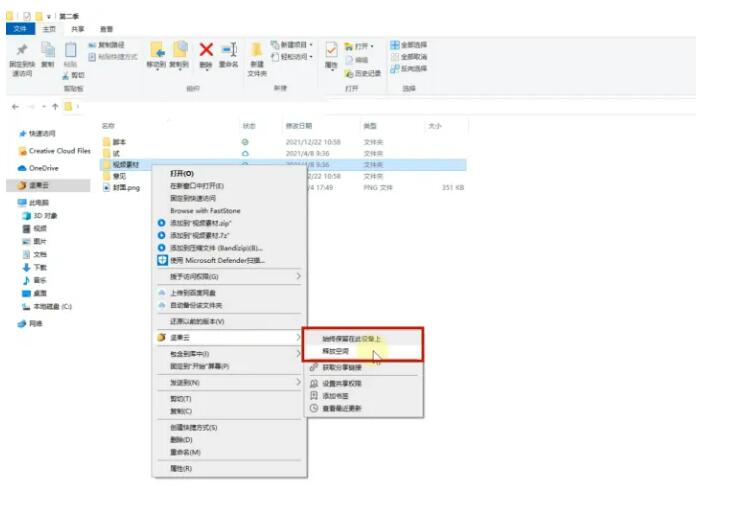Choose 属性(R) in the context menu
Screen dimensions: 753x530
point(181,468)
